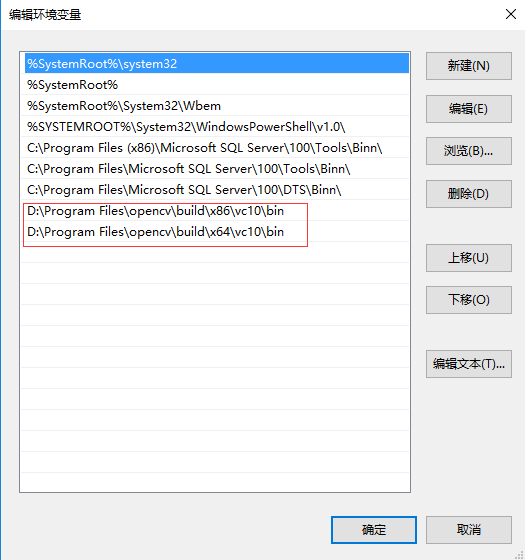Select the opencv x86\vc10\bin path
This screenshot has width=525, height=560.
[215, 211]
